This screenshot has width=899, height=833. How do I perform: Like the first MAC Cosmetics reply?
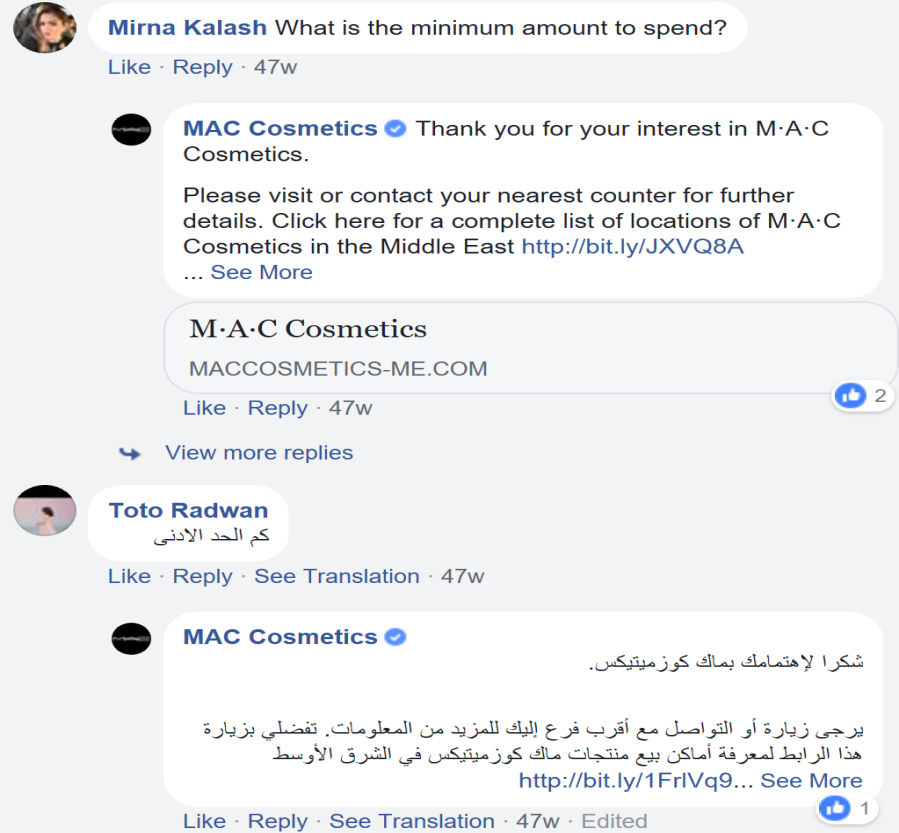pos(204,408)
